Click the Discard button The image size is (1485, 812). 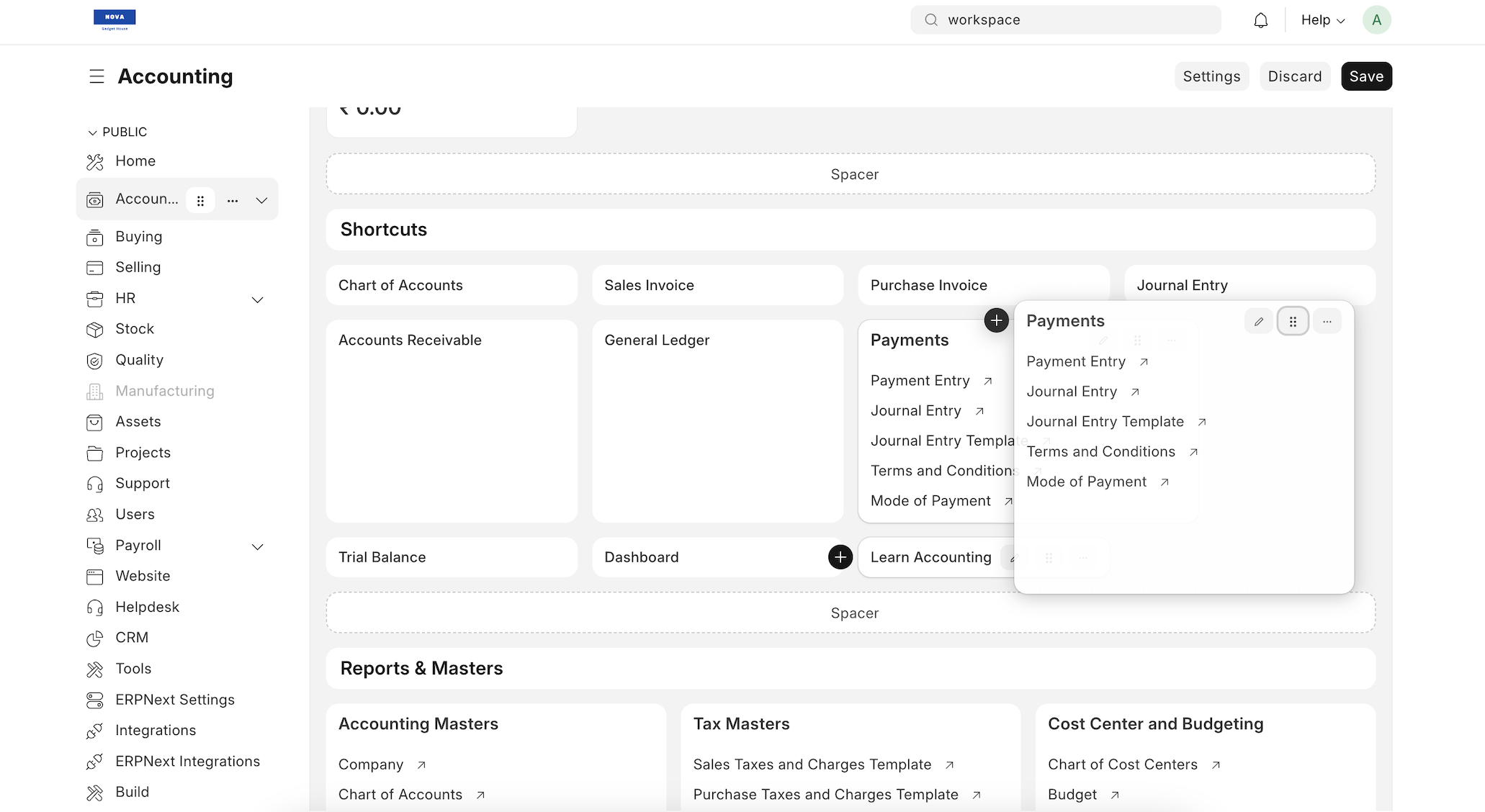click(x=1294, y=76)
